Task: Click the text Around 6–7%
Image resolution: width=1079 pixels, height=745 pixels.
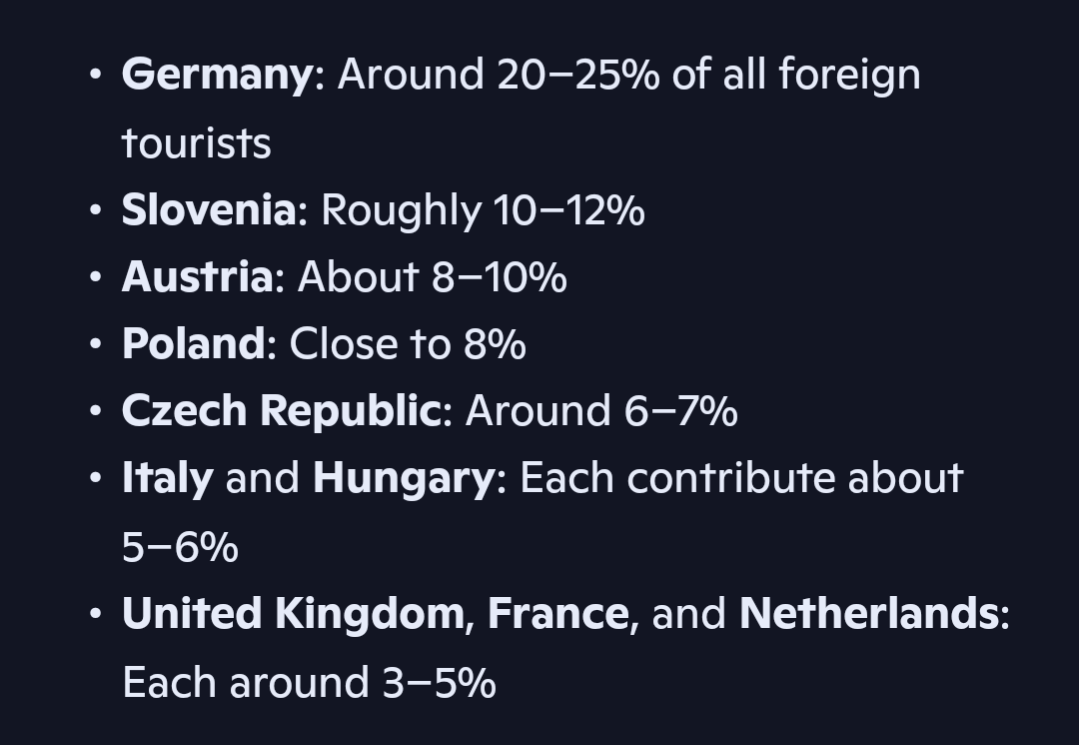Action: [x=601, y=411]
